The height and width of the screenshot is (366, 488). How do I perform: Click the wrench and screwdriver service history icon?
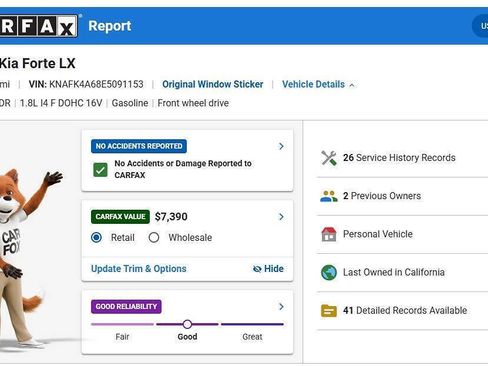(329, 158)
